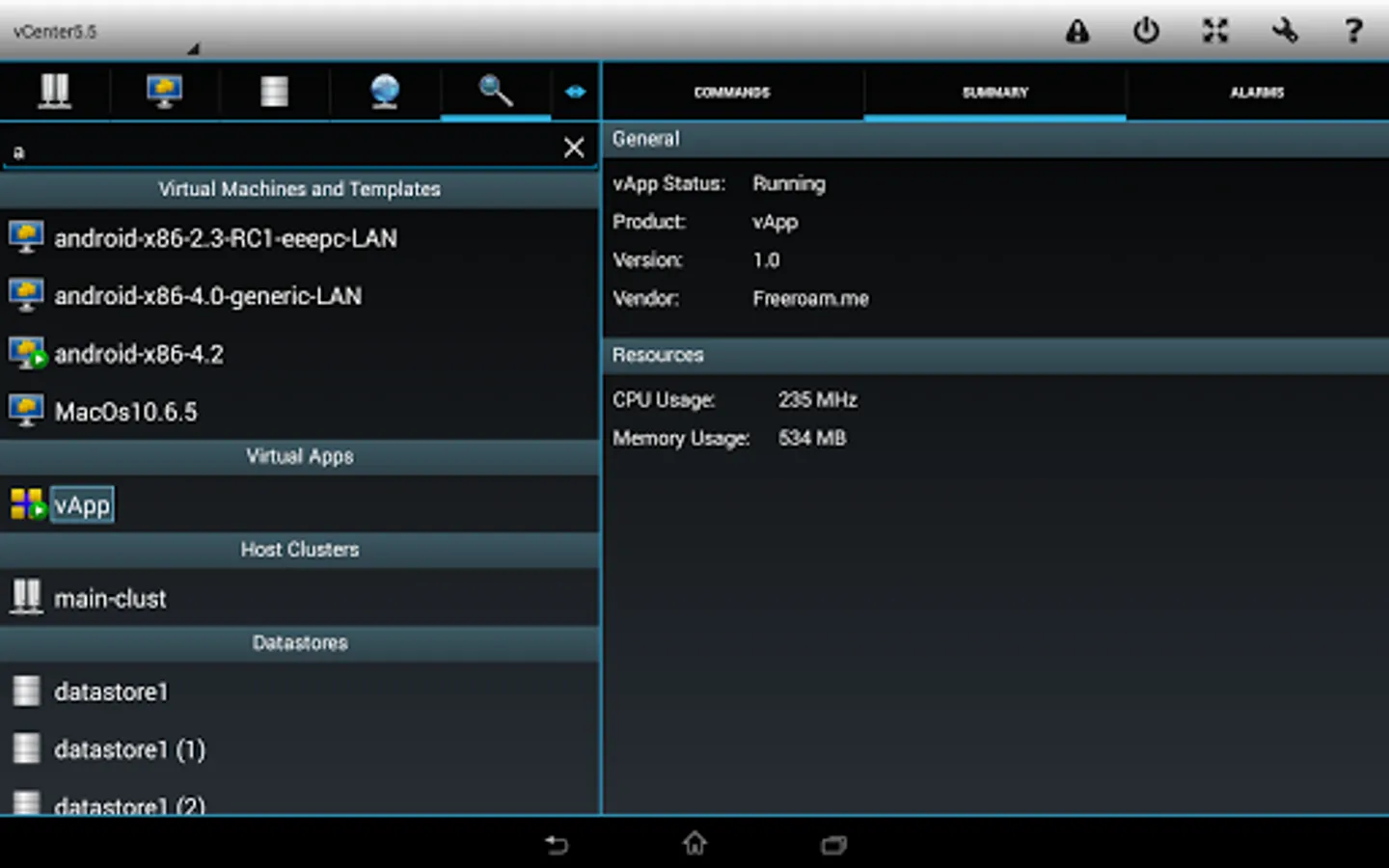
Task: Select the datastore1 entry
Action: pos(299,692)
